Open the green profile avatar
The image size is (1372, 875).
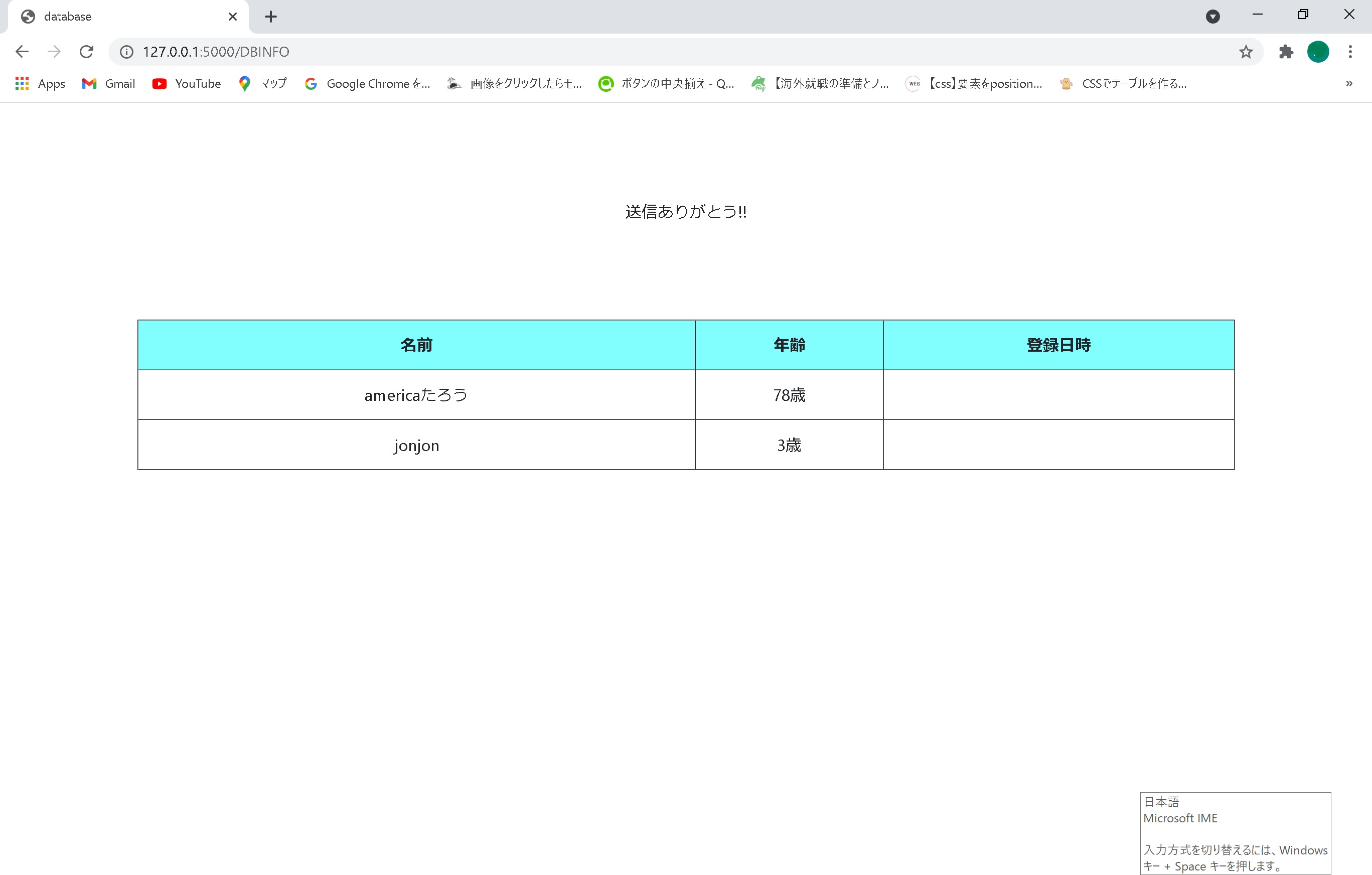click(x=1318, y=51)
